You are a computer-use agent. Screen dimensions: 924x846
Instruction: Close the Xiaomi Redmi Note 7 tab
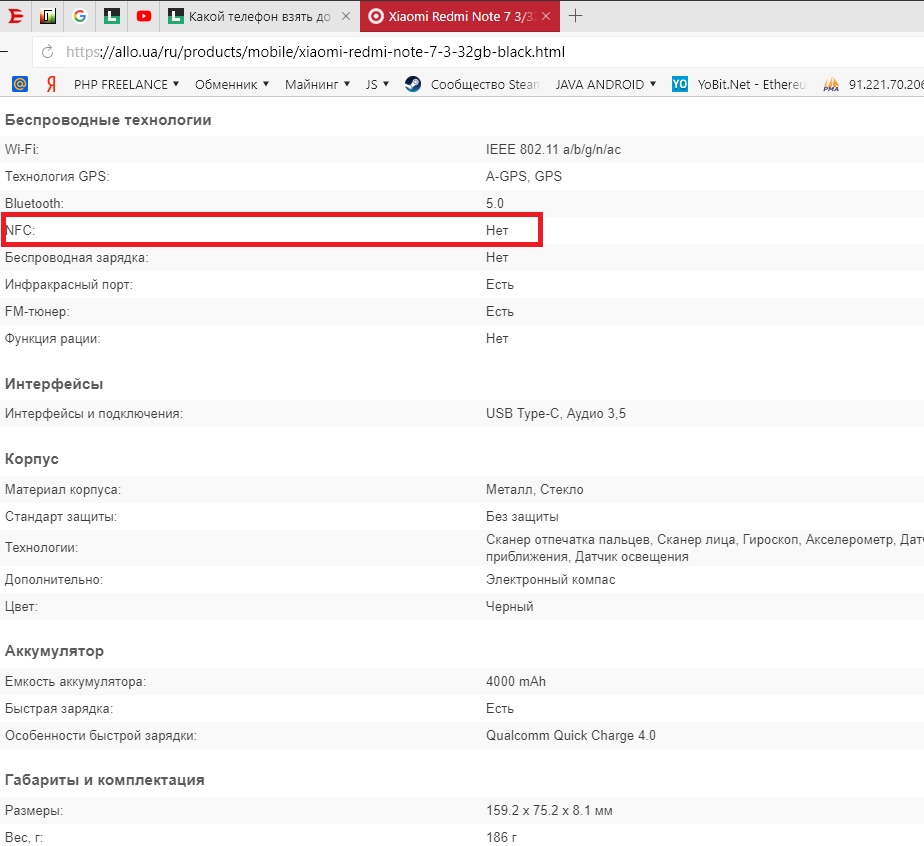coord(546,16)
